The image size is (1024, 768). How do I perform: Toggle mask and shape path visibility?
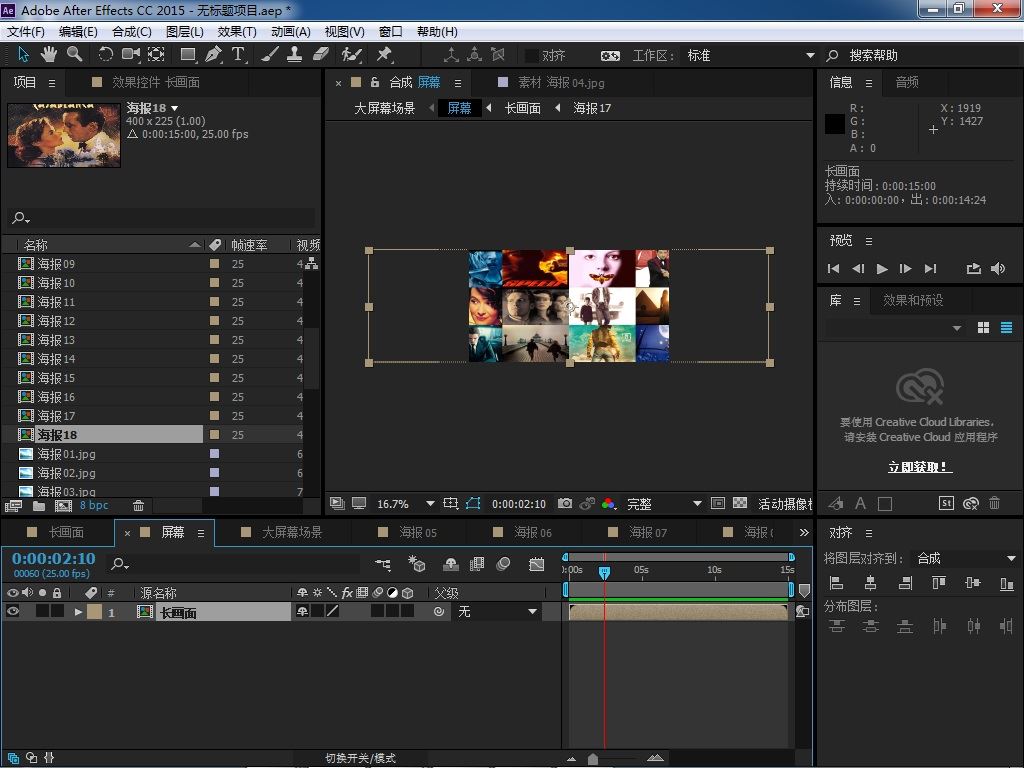point(473,504)
